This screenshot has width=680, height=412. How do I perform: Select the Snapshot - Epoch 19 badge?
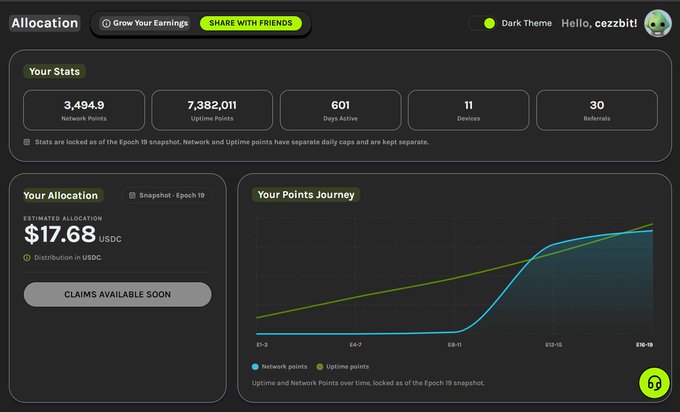167,196
